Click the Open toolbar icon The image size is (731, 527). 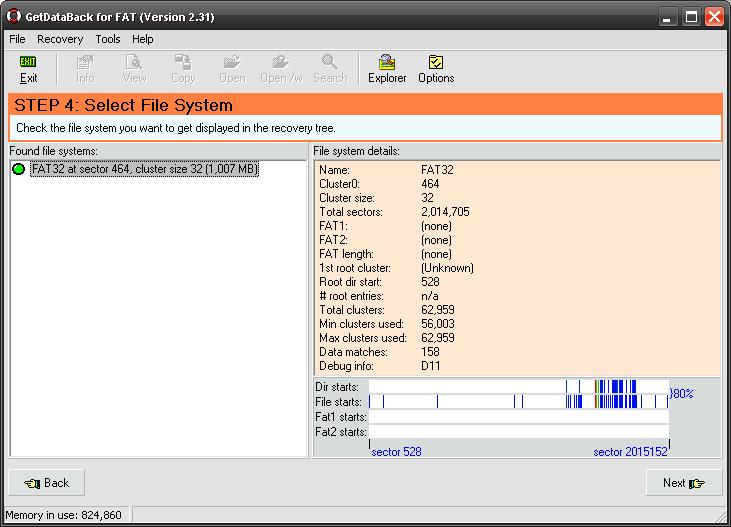click(232, 69)
